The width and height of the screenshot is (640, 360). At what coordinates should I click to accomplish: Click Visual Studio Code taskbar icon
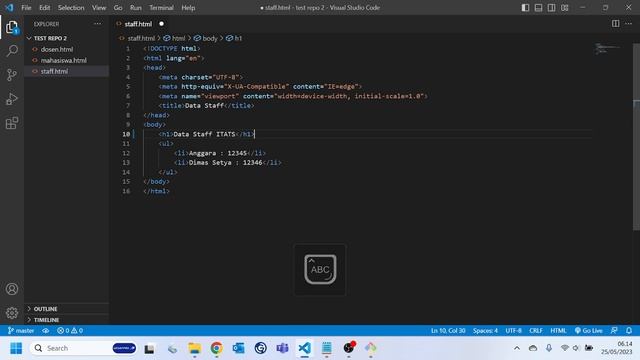(304, 348)
